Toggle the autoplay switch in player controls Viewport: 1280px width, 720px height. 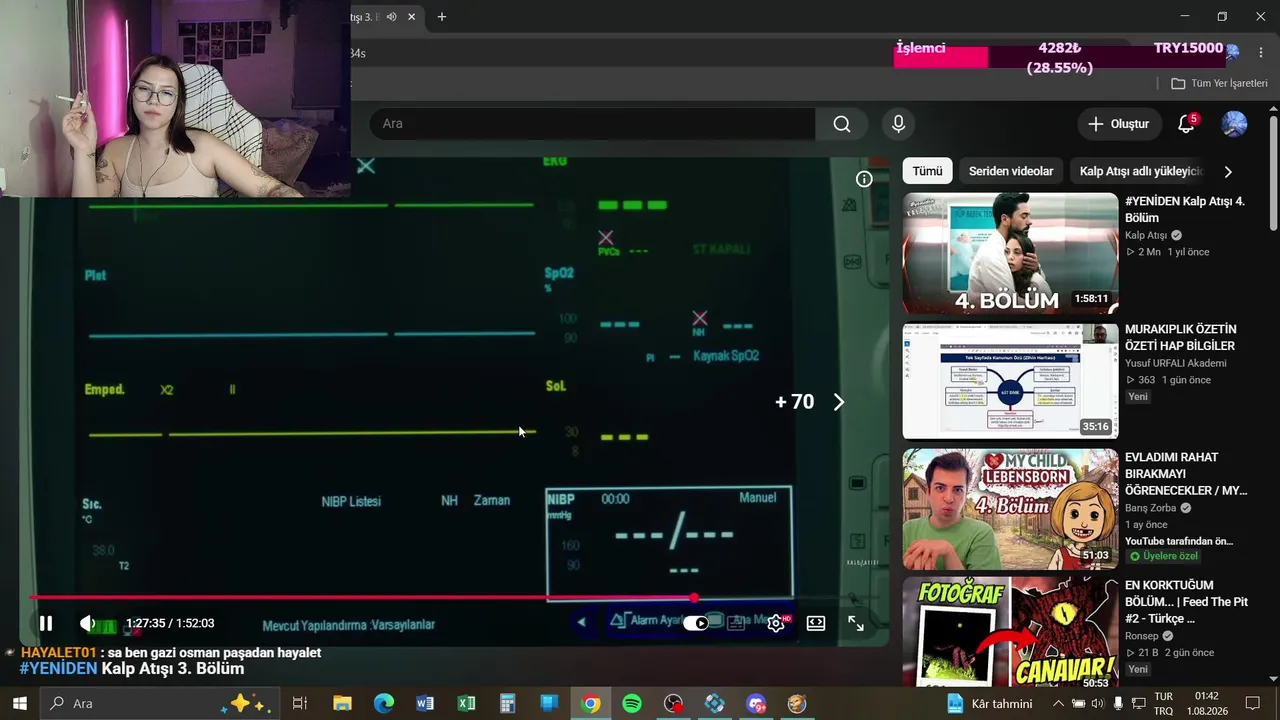point(696,624)
